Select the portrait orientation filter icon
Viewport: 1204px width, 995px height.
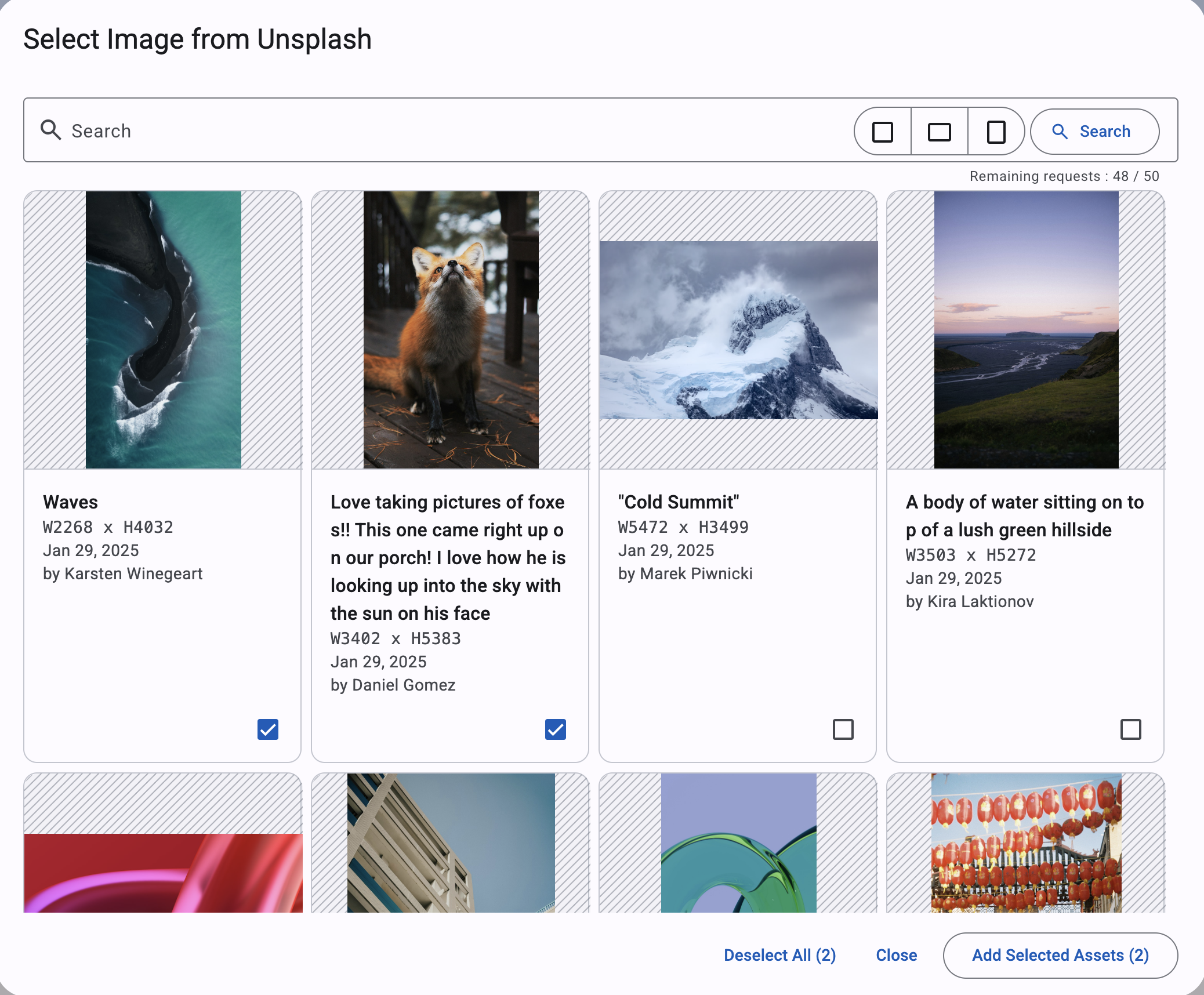coord(996,132)
